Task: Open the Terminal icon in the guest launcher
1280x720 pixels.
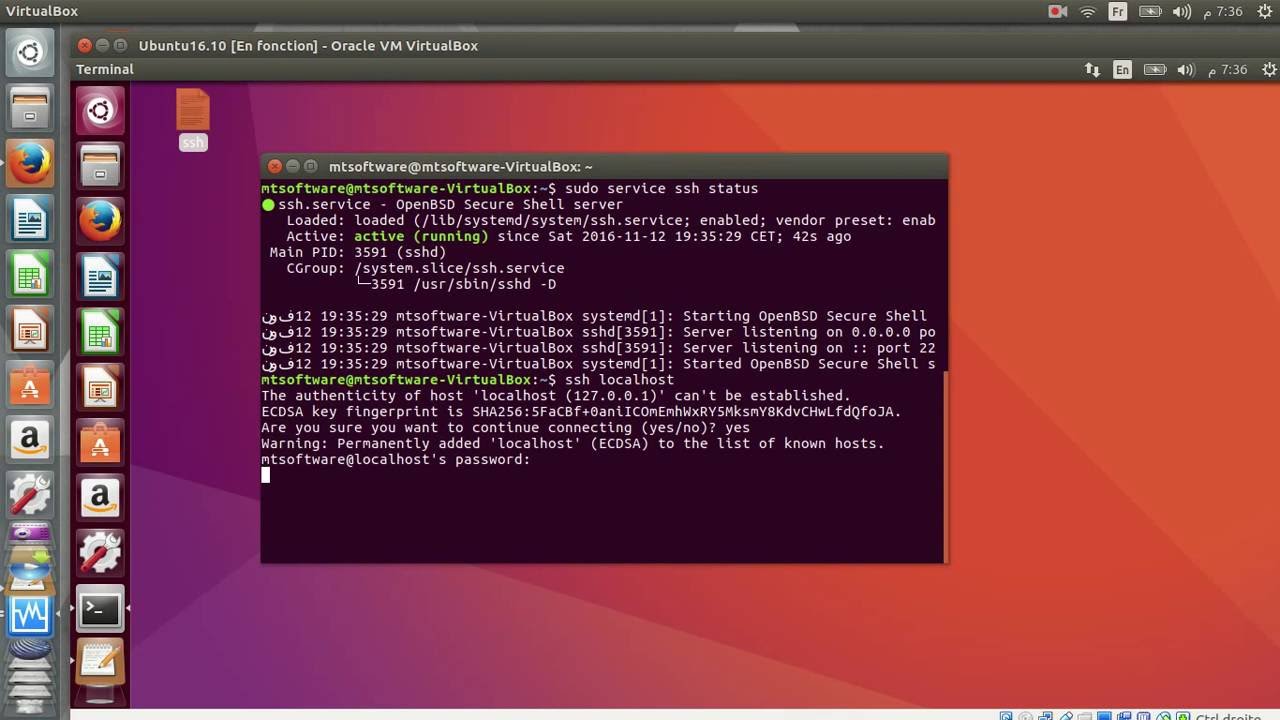Action: (x=100, y=609)
